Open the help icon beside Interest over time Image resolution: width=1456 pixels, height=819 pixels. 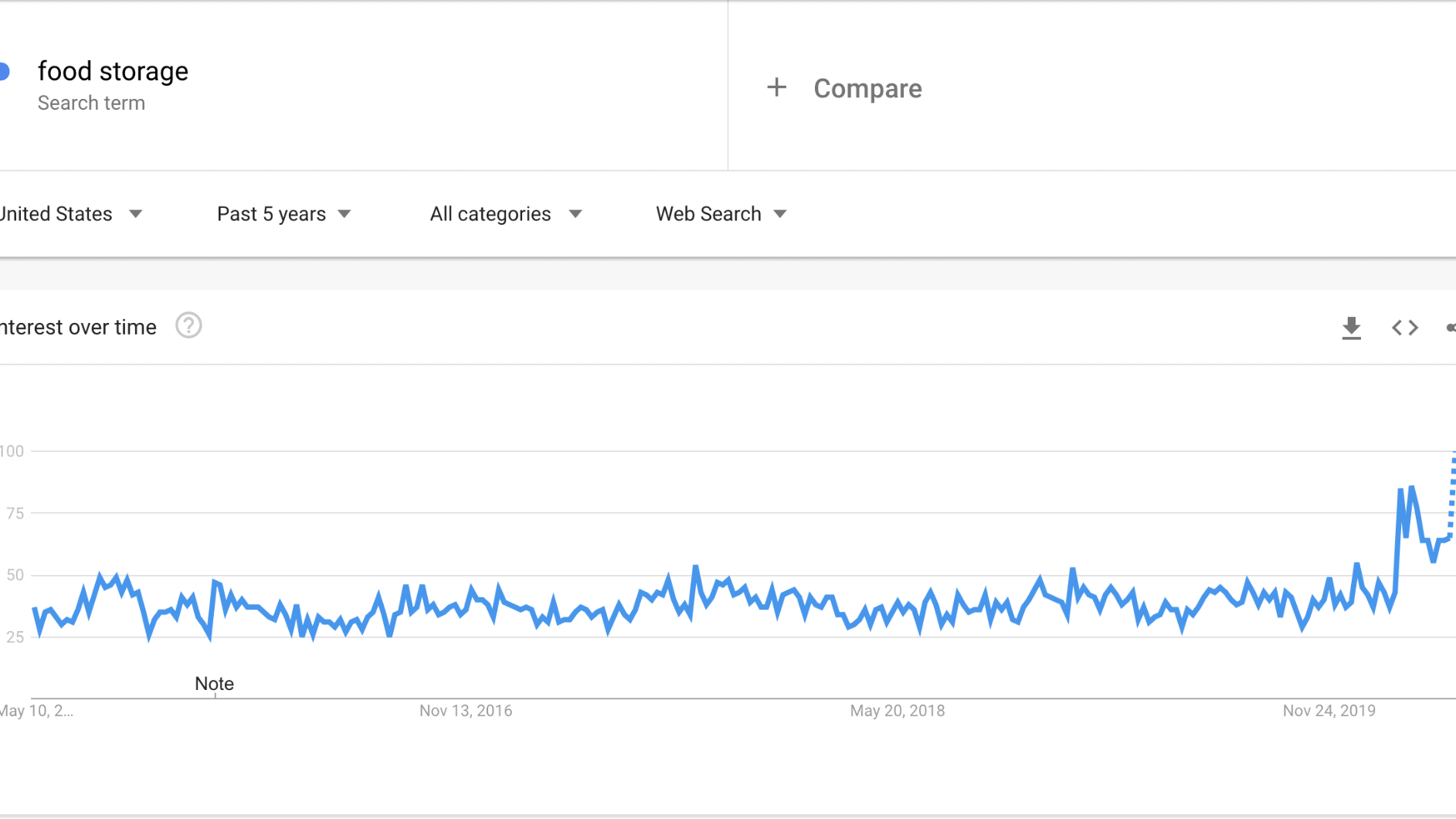click(188, 326)
